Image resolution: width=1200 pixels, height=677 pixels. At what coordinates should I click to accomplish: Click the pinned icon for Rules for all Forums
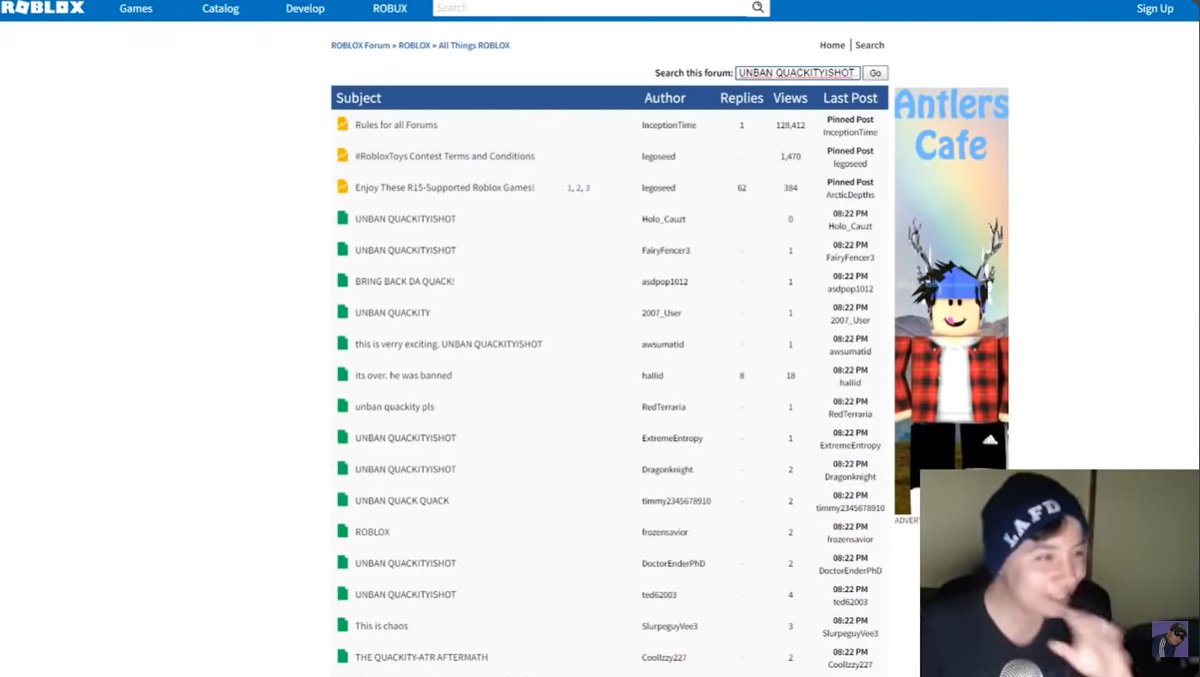point(343,125)
